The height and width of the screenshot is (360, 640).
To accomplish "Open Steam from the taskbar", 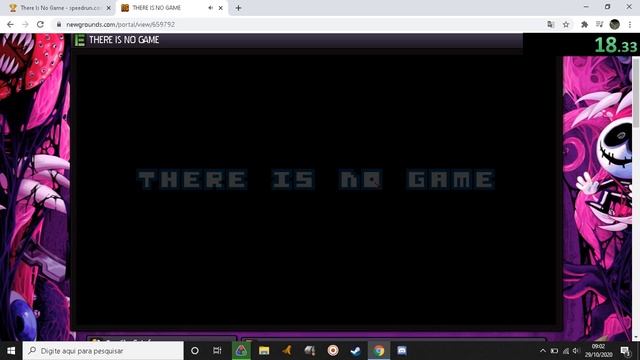I will [x=356, y=351].
